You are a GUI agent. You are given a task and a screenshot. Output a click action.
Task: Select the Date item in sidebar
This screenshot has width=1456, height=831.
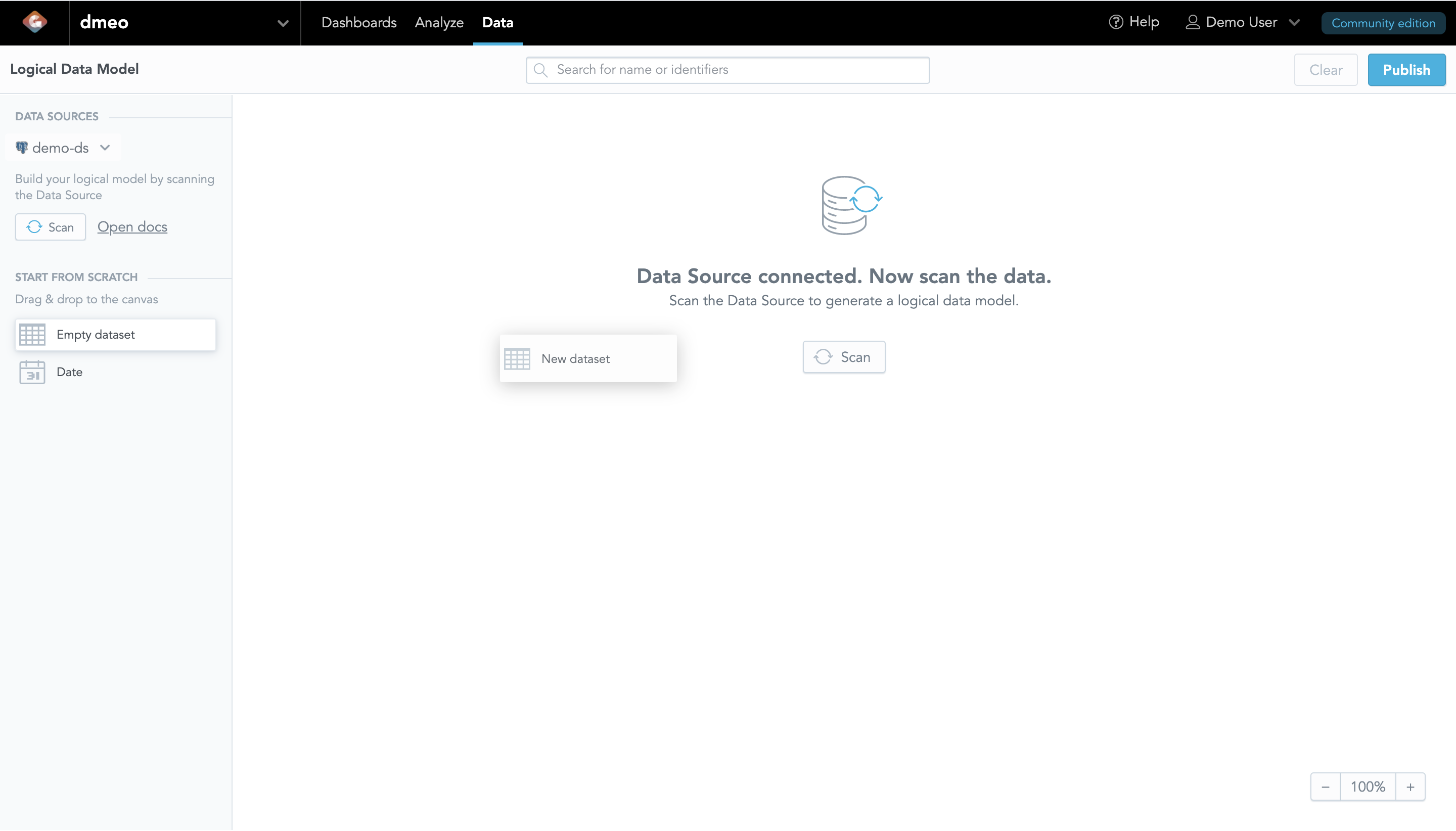click(115, 372)
